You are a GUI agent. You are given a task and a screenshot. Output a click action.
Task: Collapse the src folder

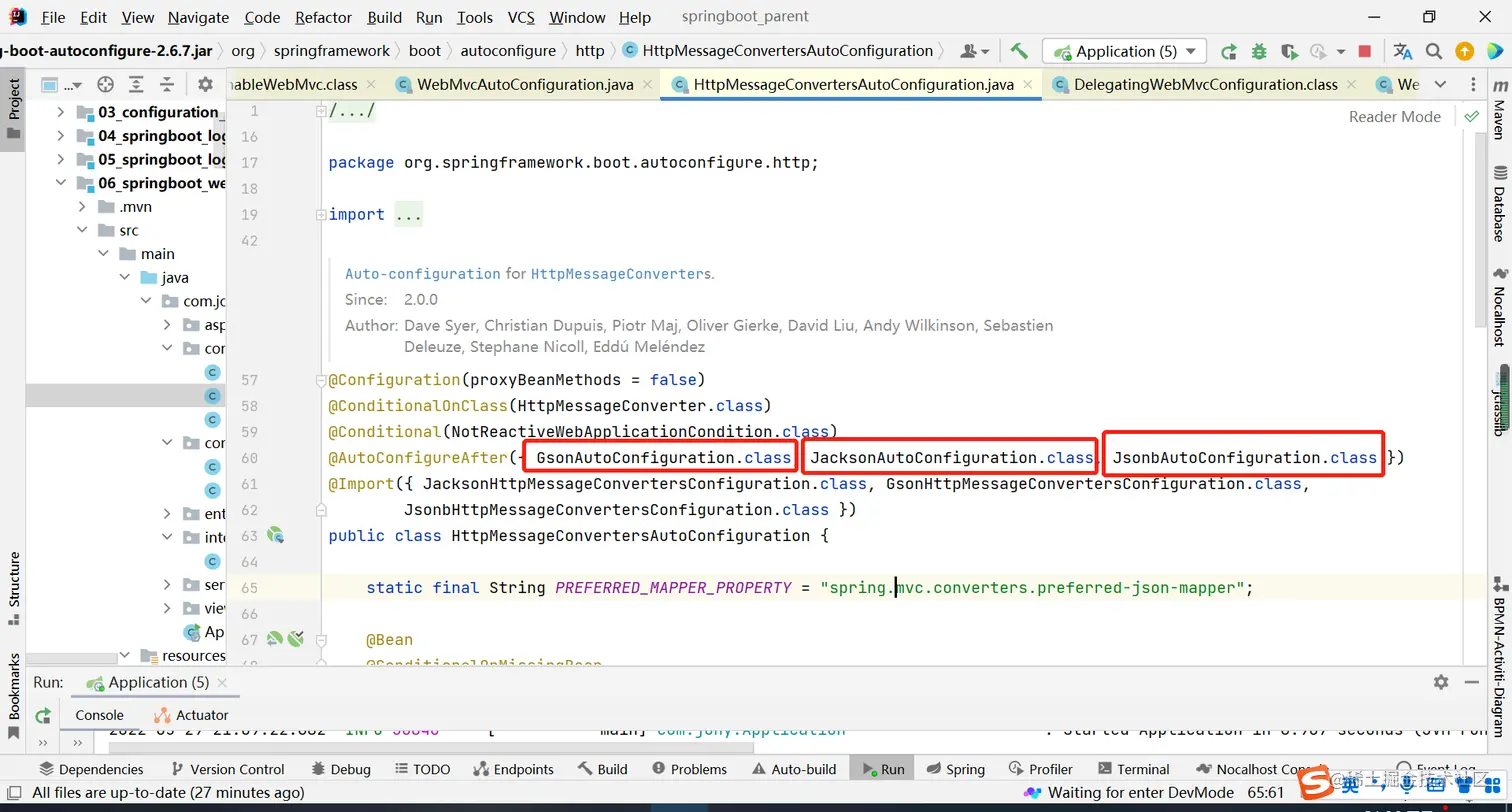click(x=83, y=230)
